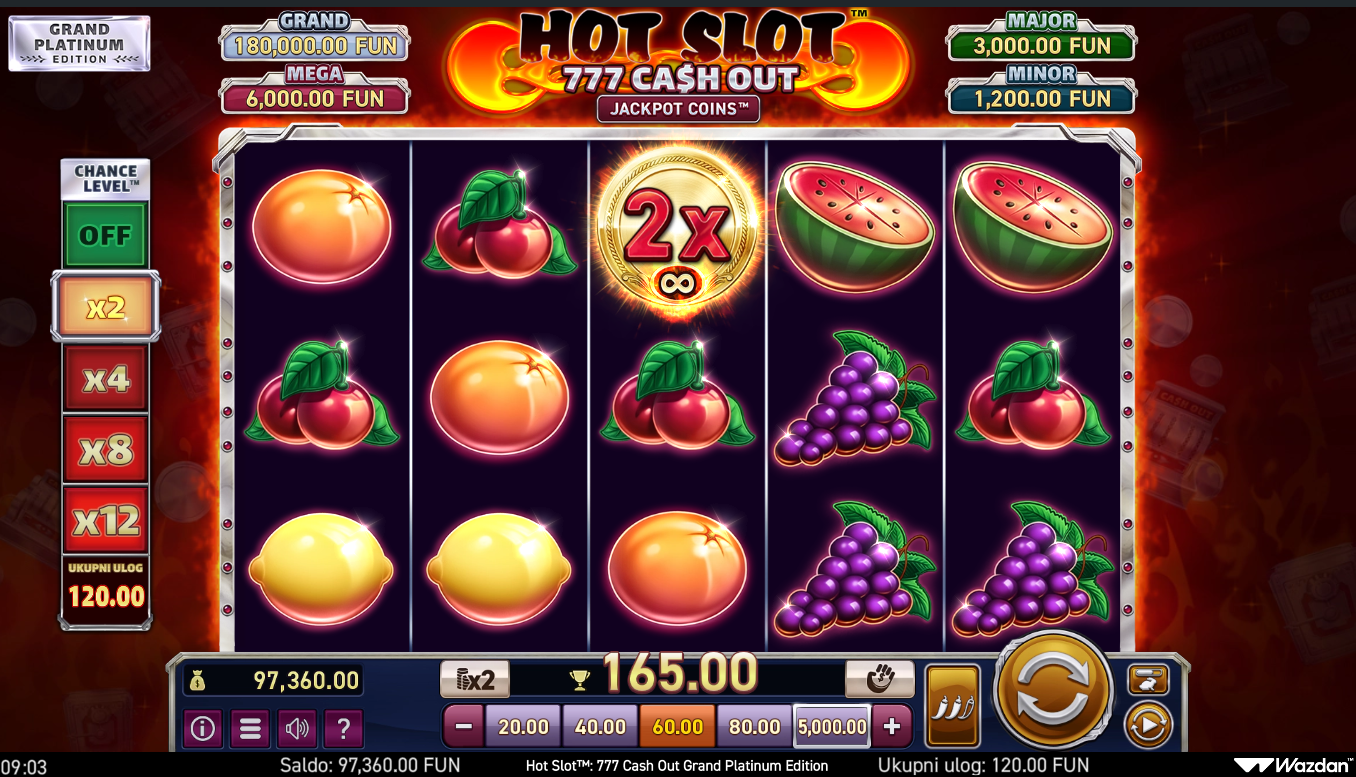Select the x4 Chance Level

[105, 379]
